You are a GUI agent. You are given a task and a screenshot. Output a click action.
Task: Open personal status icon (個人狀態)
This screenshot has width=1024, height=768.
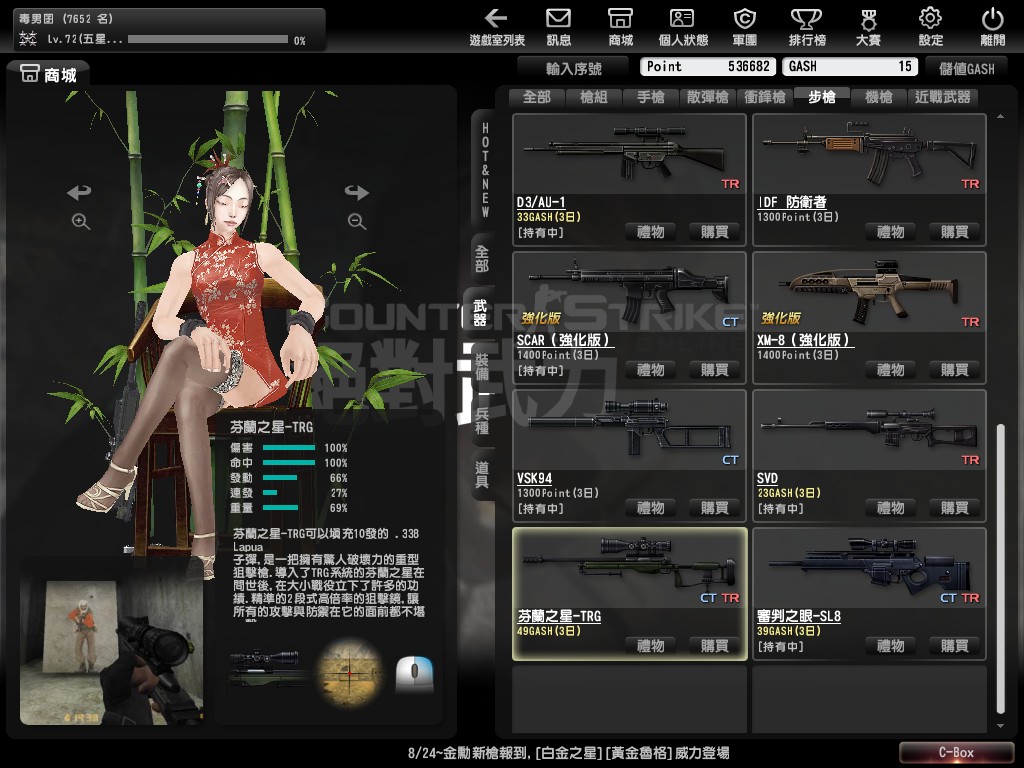pyautogui.click(x=682, y=27)
